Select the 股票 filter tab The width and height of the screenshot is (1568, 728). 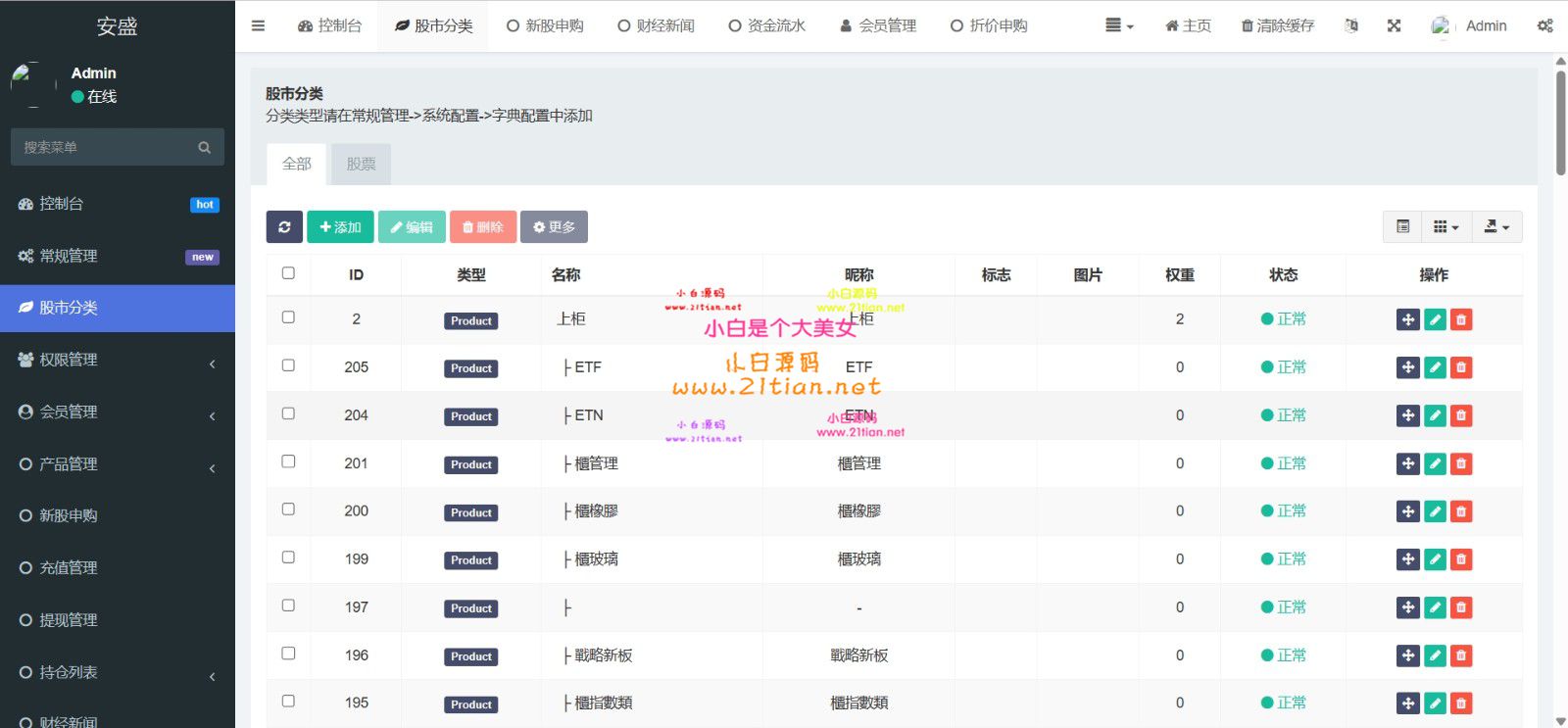[x=361, y=165]
